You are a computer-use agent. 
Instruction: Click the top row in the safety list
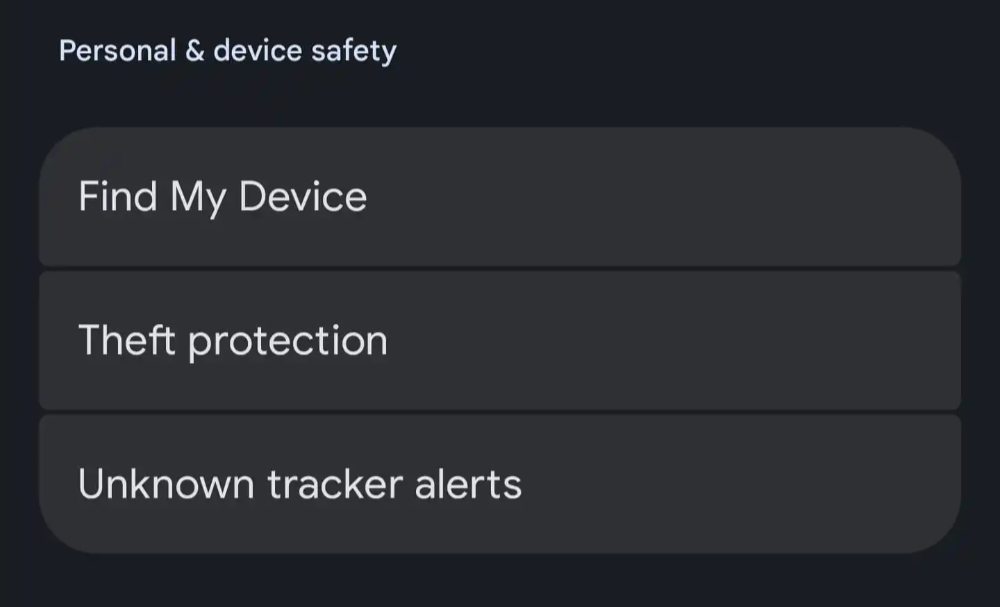click(500, 197)
